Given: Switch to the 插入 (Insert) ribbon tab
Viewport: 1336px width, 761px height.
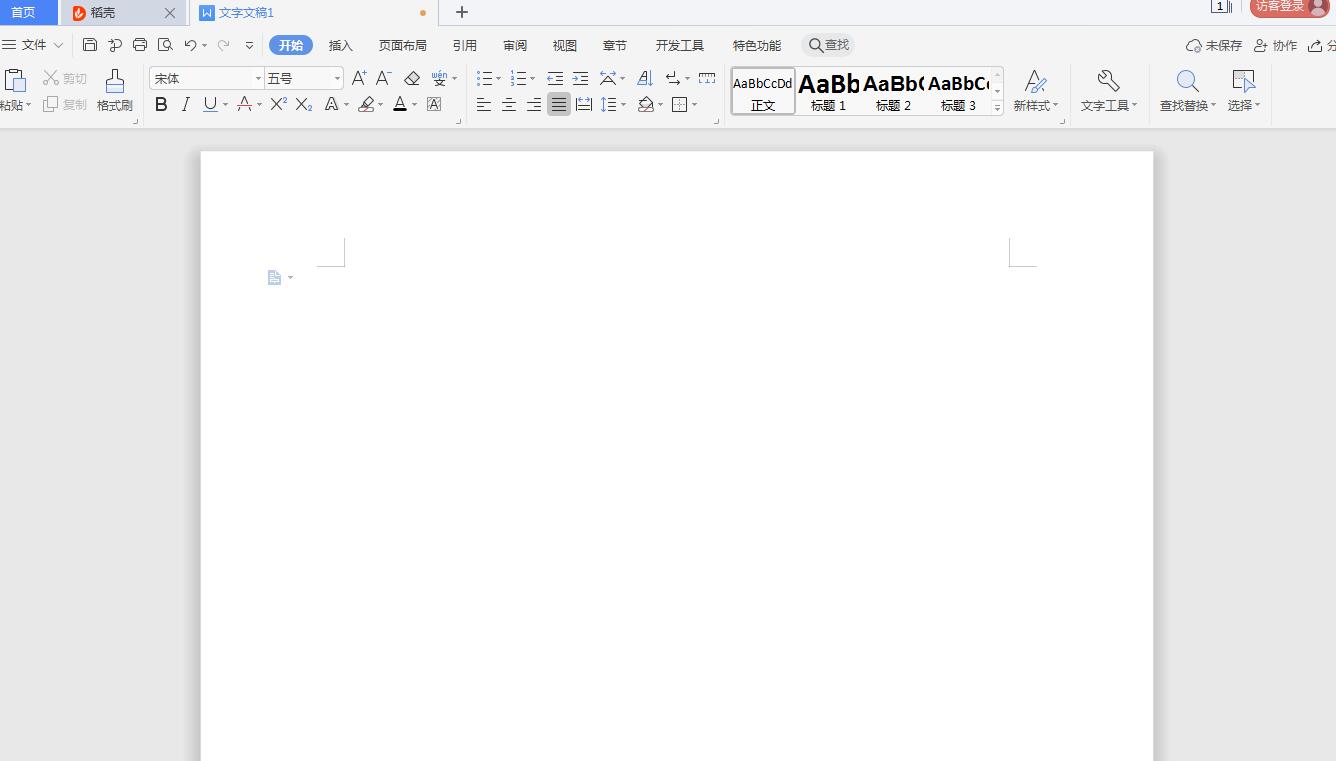Looking at the screenshot, I should click(341, 45).
